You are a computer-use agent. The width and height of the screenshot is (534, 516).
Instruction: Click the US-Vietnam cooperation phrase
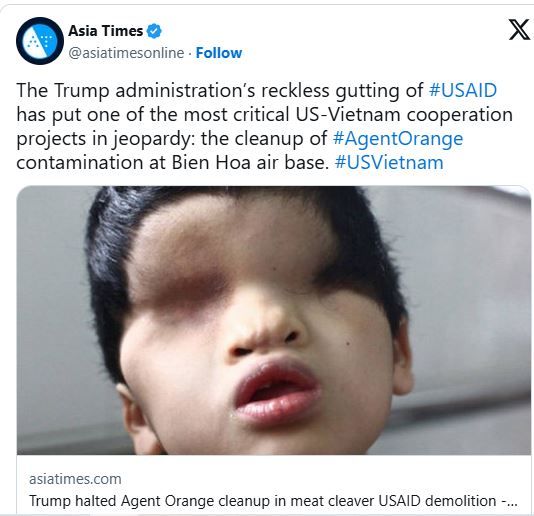404,115
